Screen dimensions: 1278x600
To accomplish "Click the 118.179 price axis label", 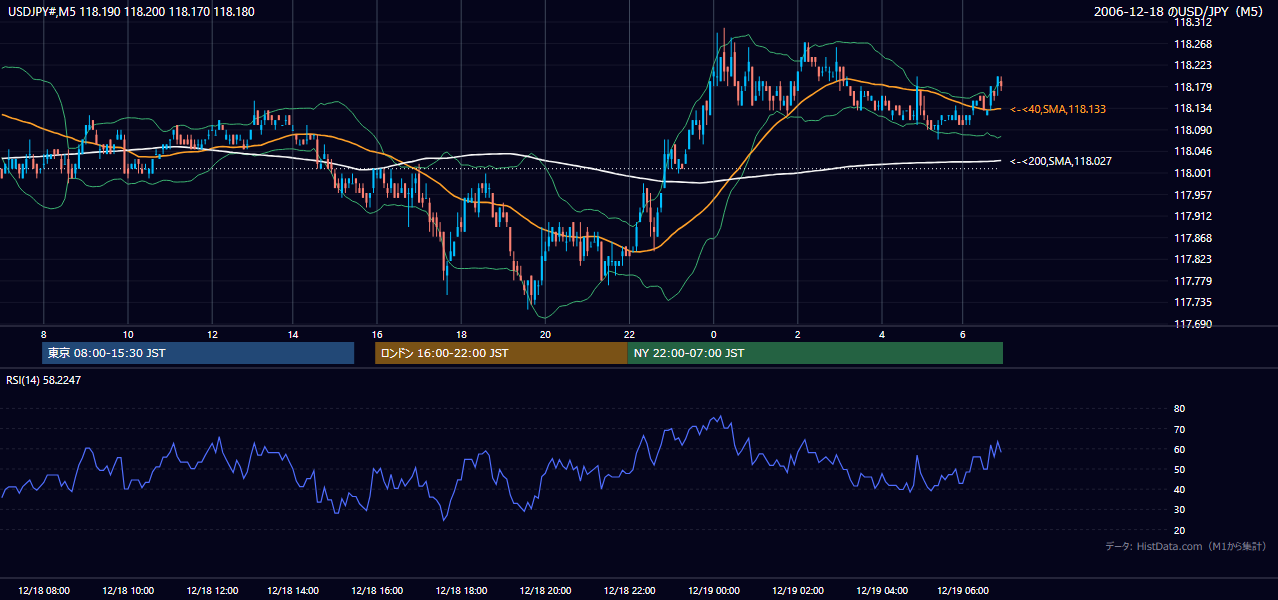I will coord(1192,87).
